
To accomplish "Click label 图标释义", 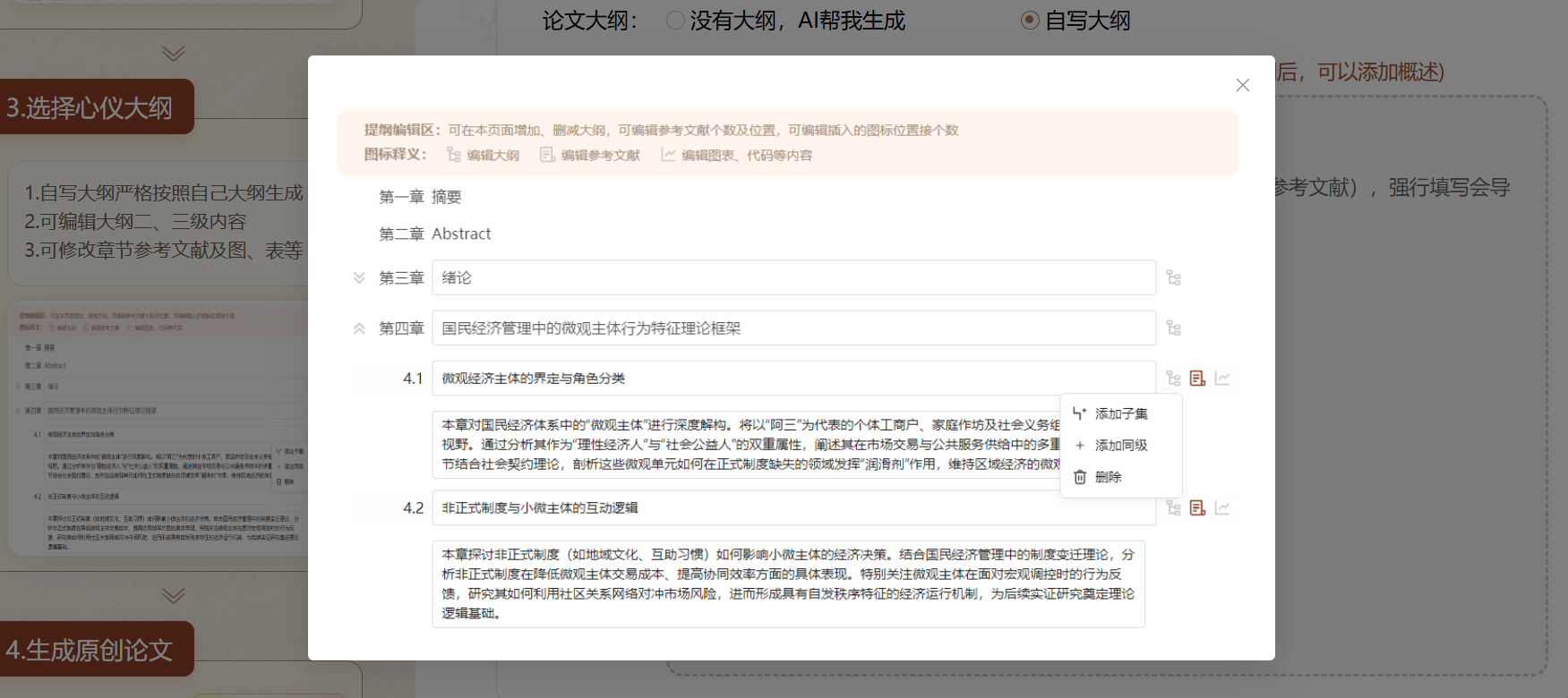I will [396, 154].
